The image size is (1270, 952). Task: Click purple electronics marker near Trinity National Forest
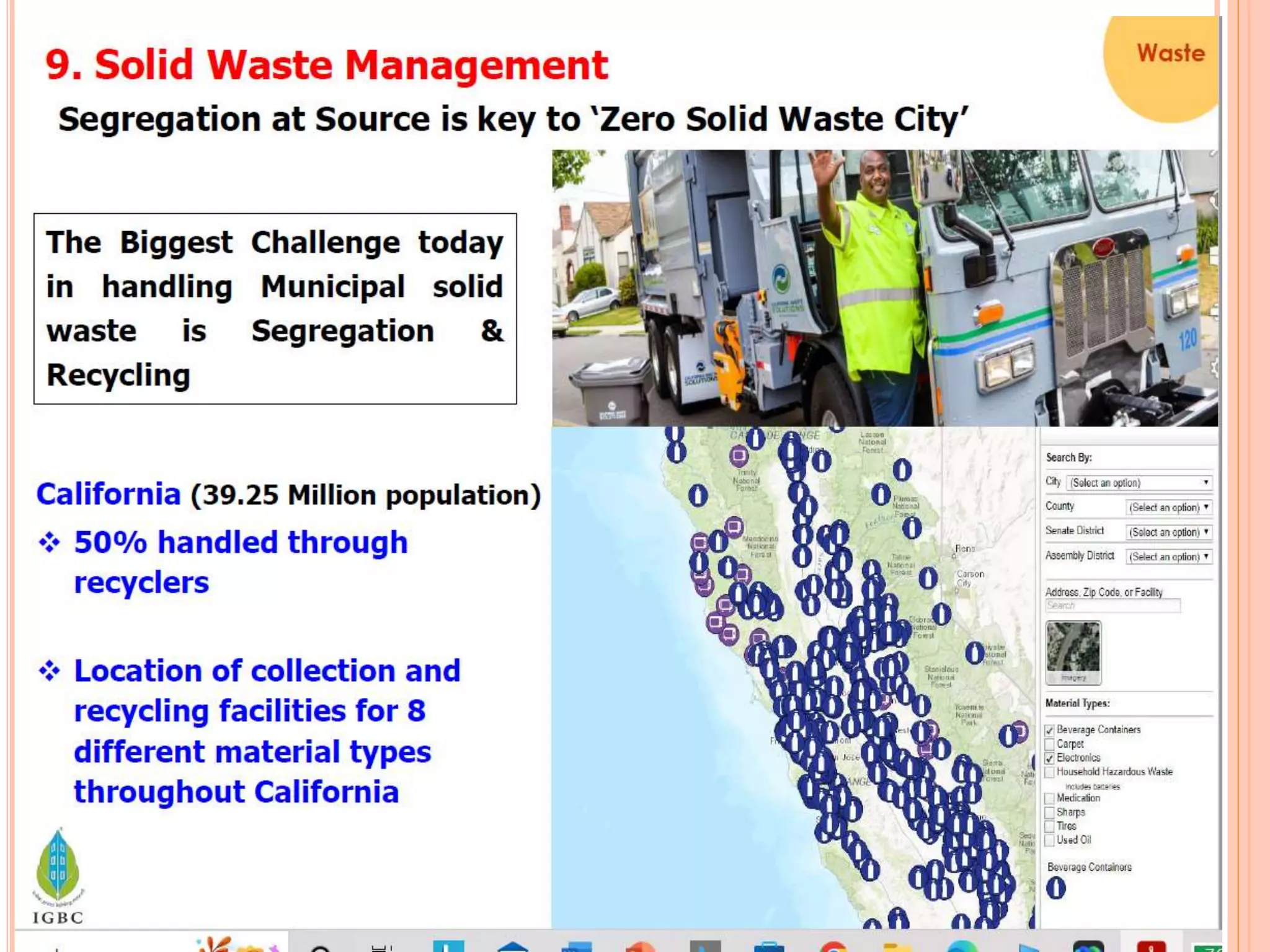click(x=738, y=457)
